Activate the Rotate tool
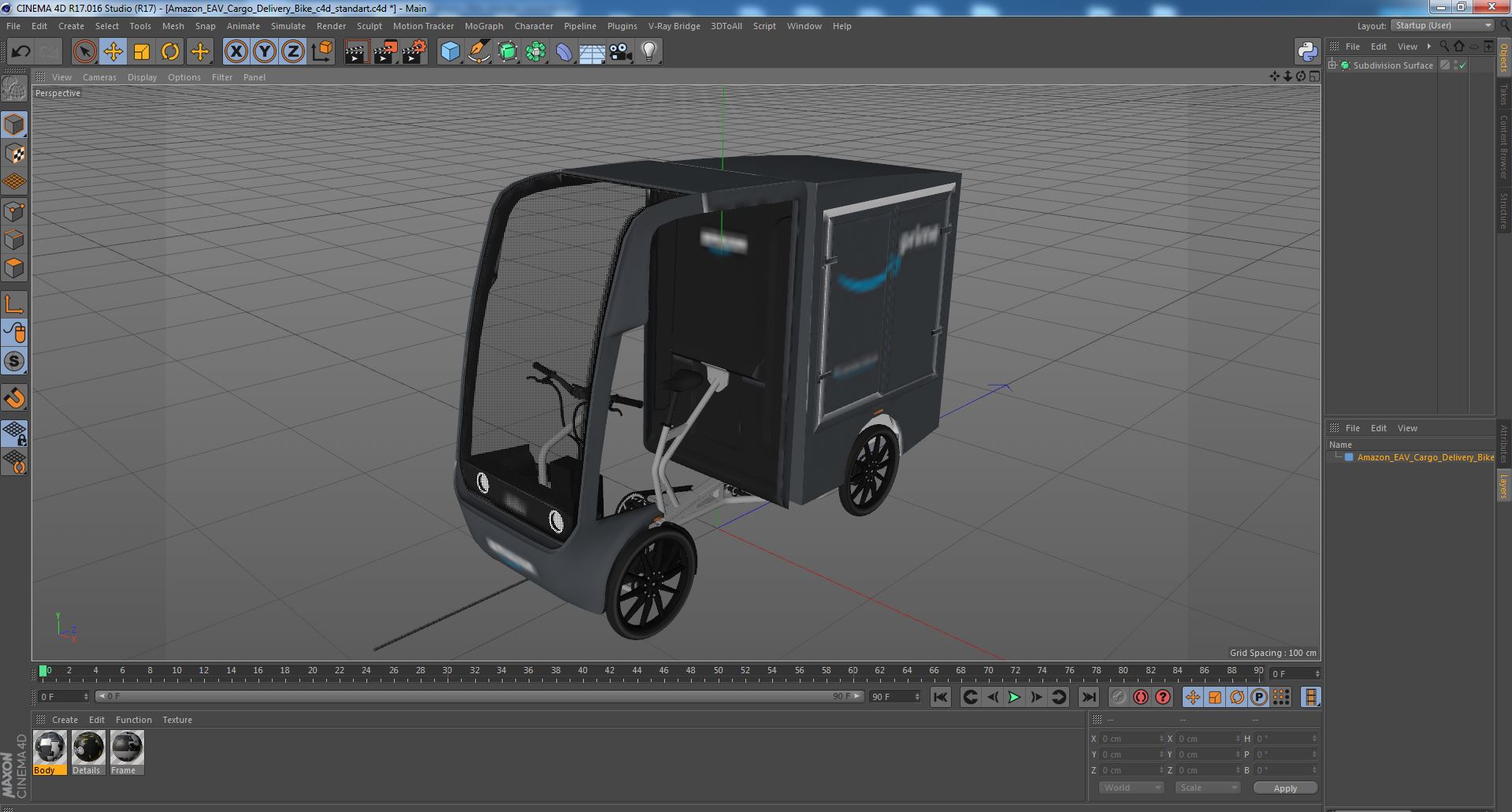1512x812 pixels. 170,52
